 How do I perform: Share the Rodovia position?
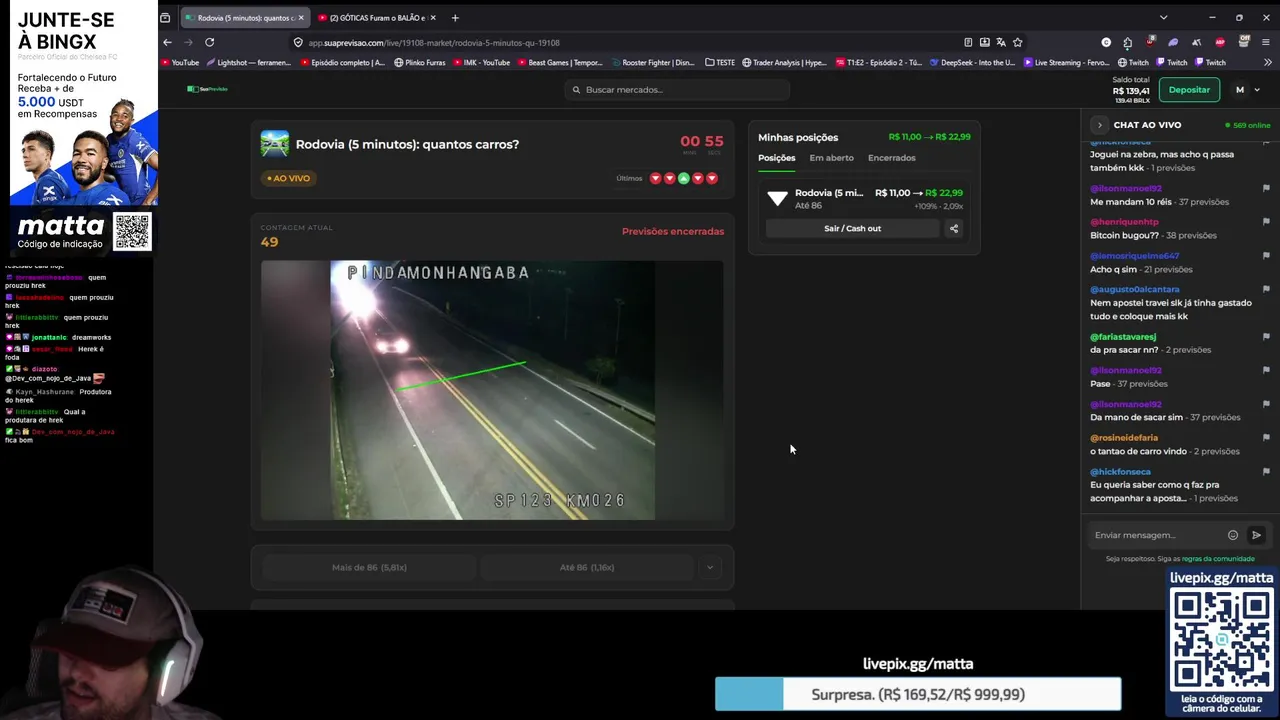pos(953,228)
